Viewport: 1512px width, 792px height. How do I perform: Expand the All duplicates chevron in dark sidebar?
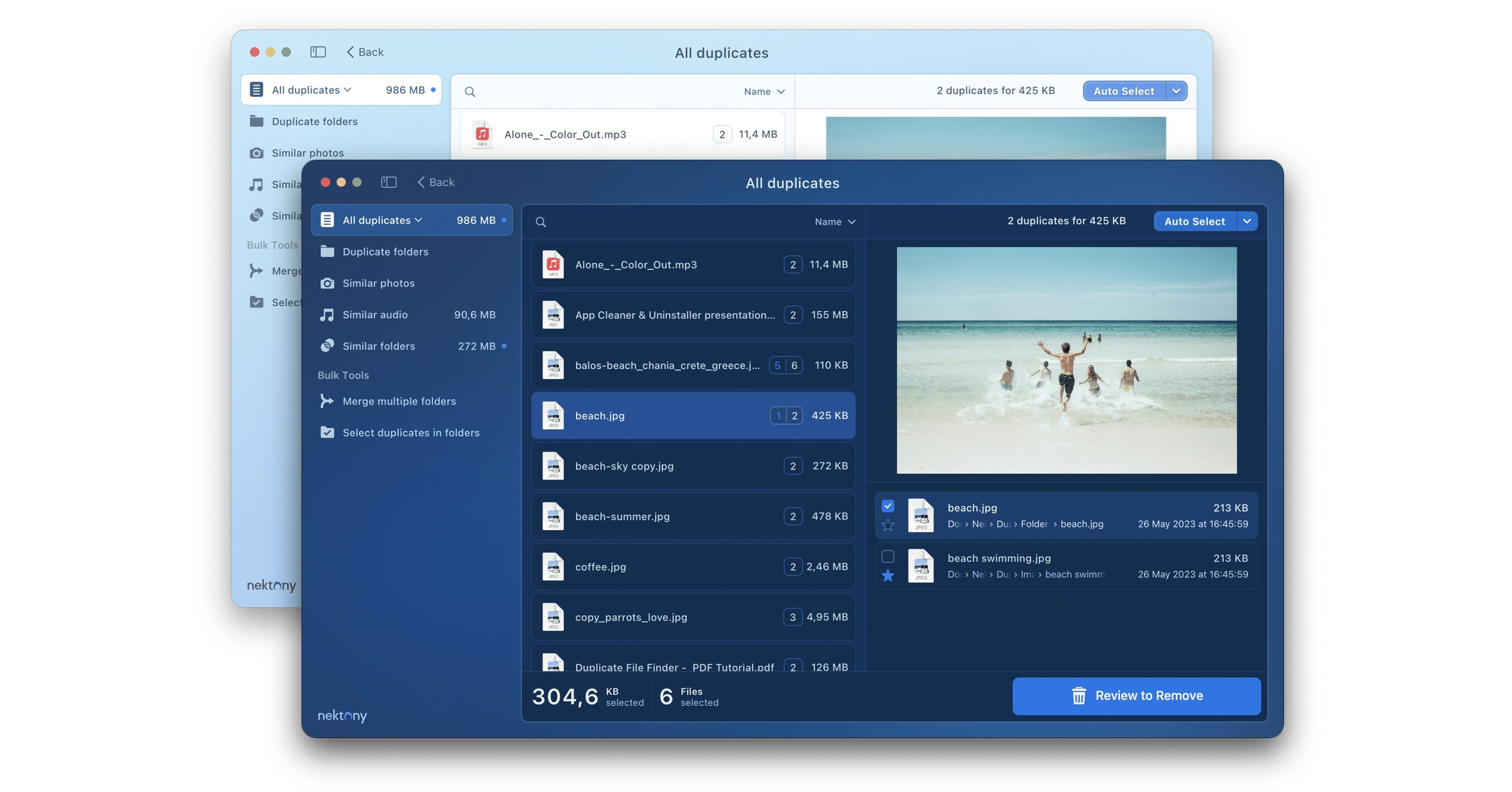(x=418, y=220)
